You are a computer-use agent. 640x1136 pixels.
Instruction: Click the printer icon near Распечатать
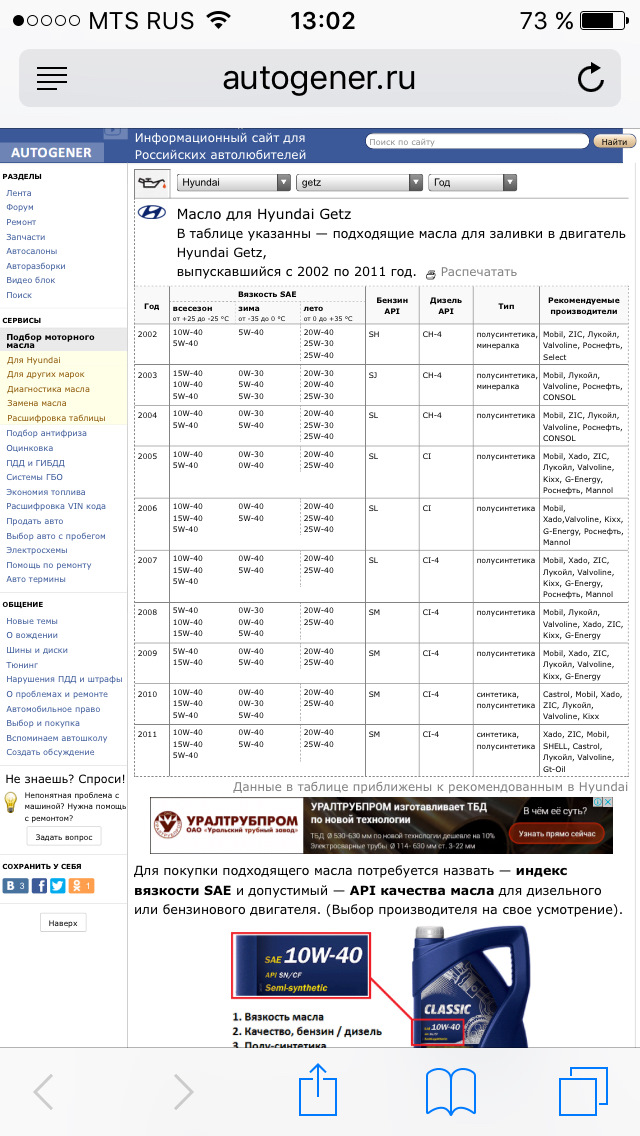click(x=431, y=274)
